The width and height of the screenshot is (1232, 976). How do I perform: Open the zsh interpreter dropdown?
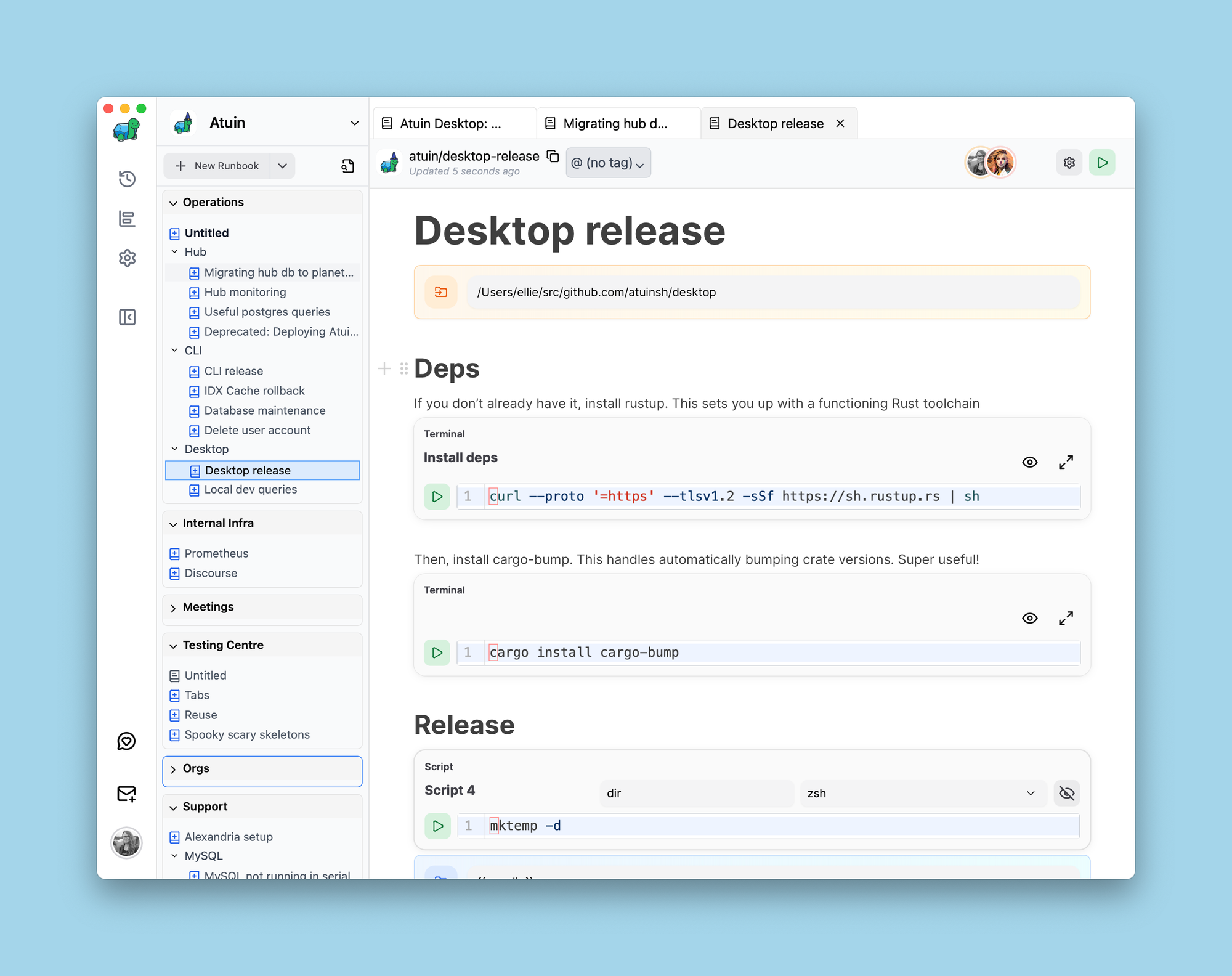tap(922, 793)
